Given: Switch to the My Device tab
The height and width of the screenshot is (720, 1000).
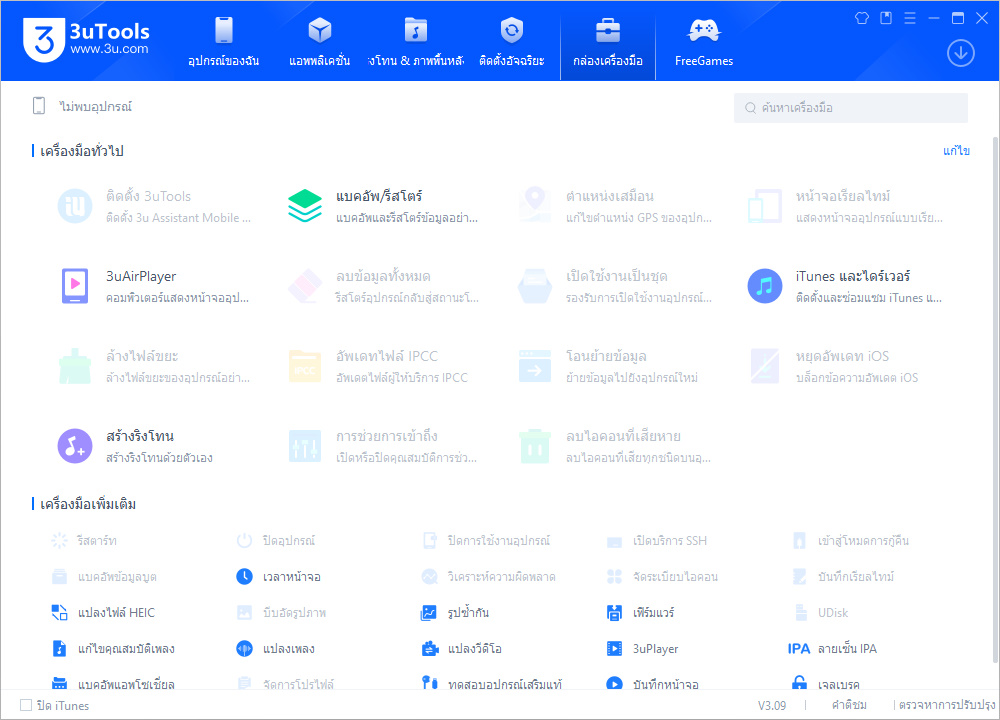Looking at the screenshot, I should point(223,41).
